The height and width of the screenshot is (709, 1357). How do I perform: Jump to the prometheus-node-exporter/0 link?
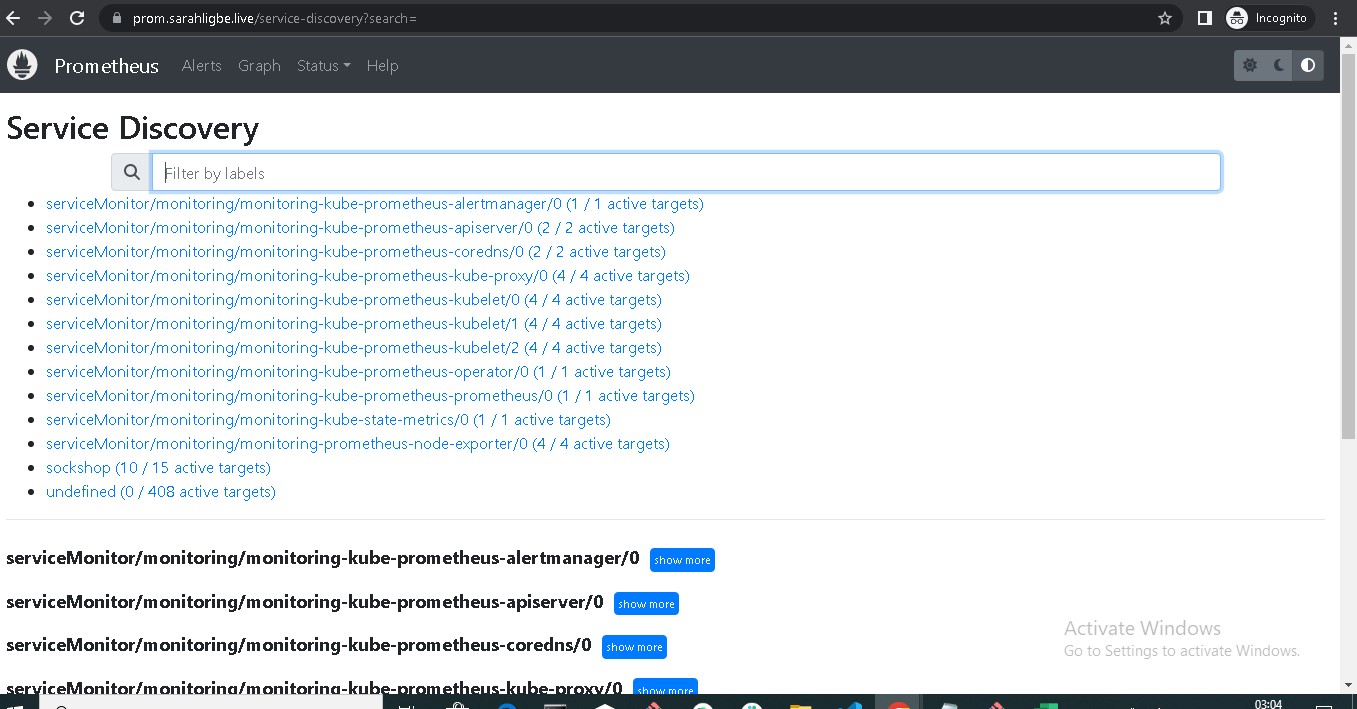[358, 444]
